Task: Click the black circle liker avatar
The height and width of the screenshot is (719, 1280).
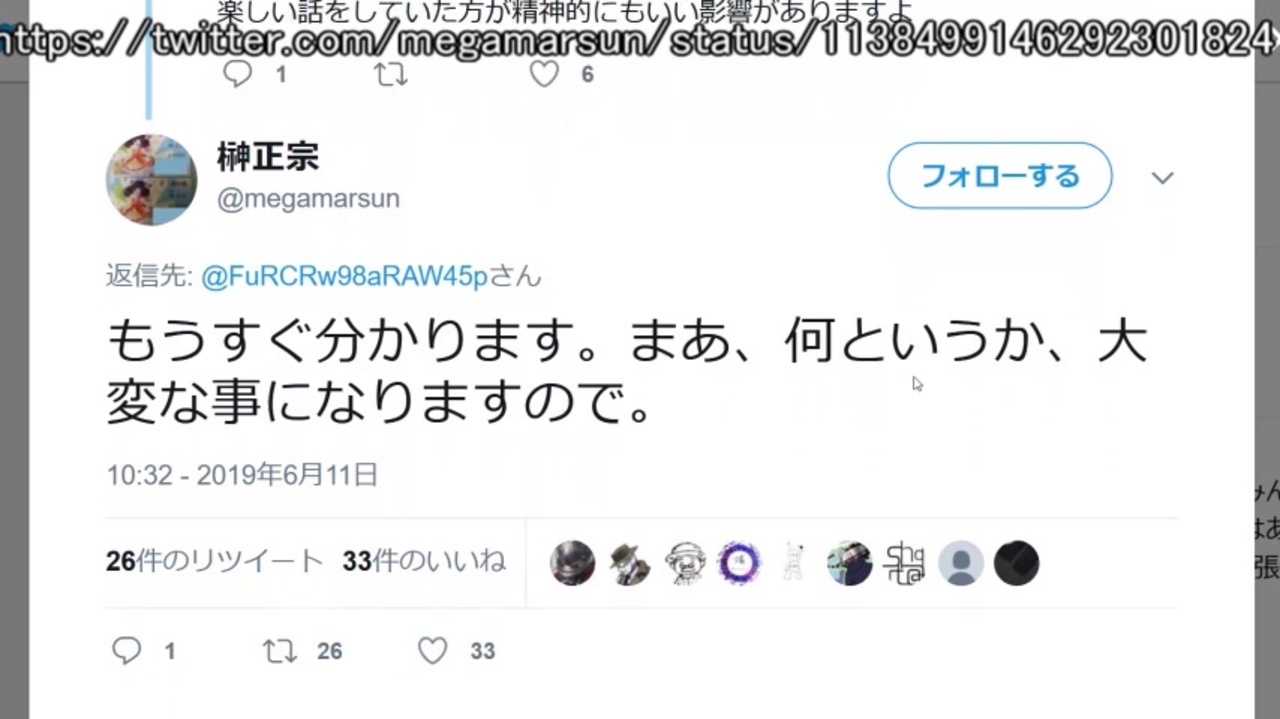Action: pyautogui.click(x=1016, y=564)
